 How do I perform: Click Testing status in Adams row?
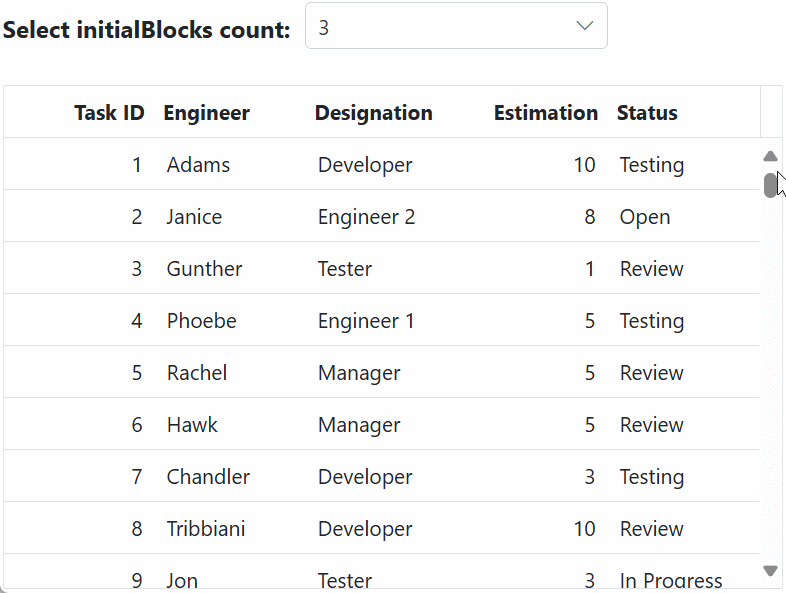pyautogui.click(x=652, y=165)
